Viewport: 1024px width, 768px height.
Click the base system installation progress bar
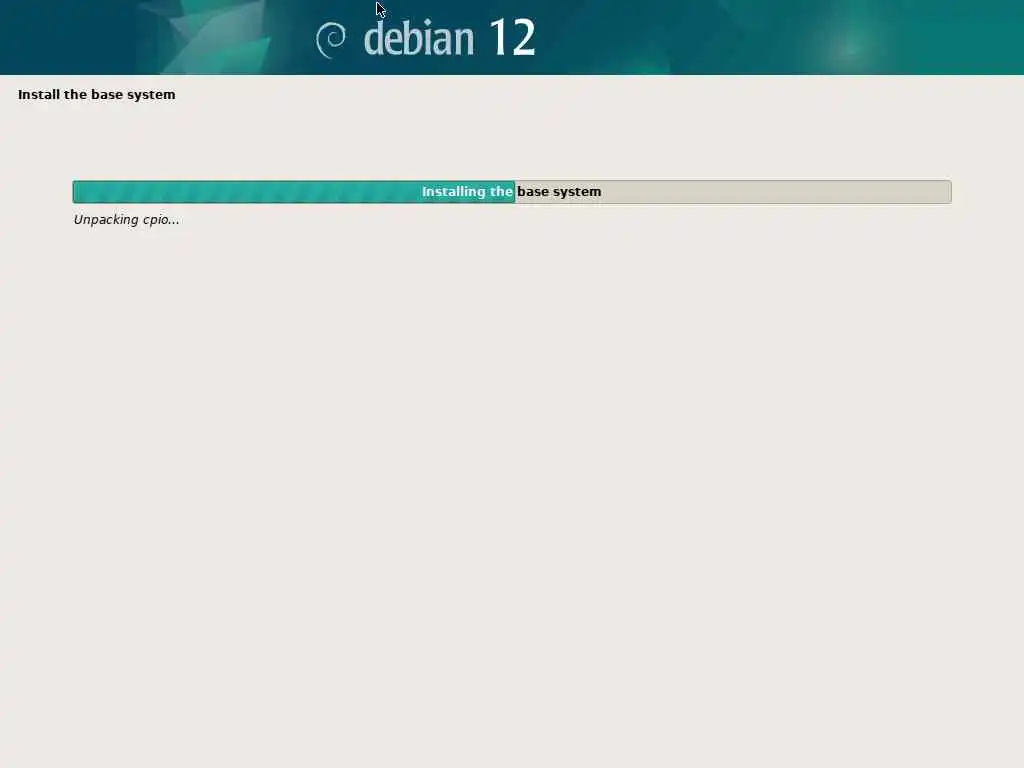[511, 192]
